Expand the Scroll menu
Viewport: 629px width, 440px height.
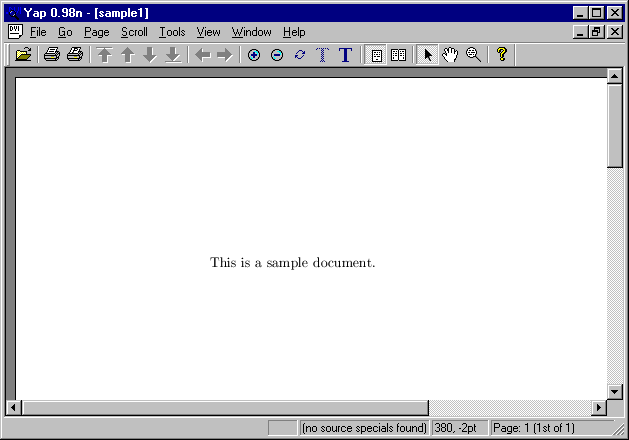134,32
